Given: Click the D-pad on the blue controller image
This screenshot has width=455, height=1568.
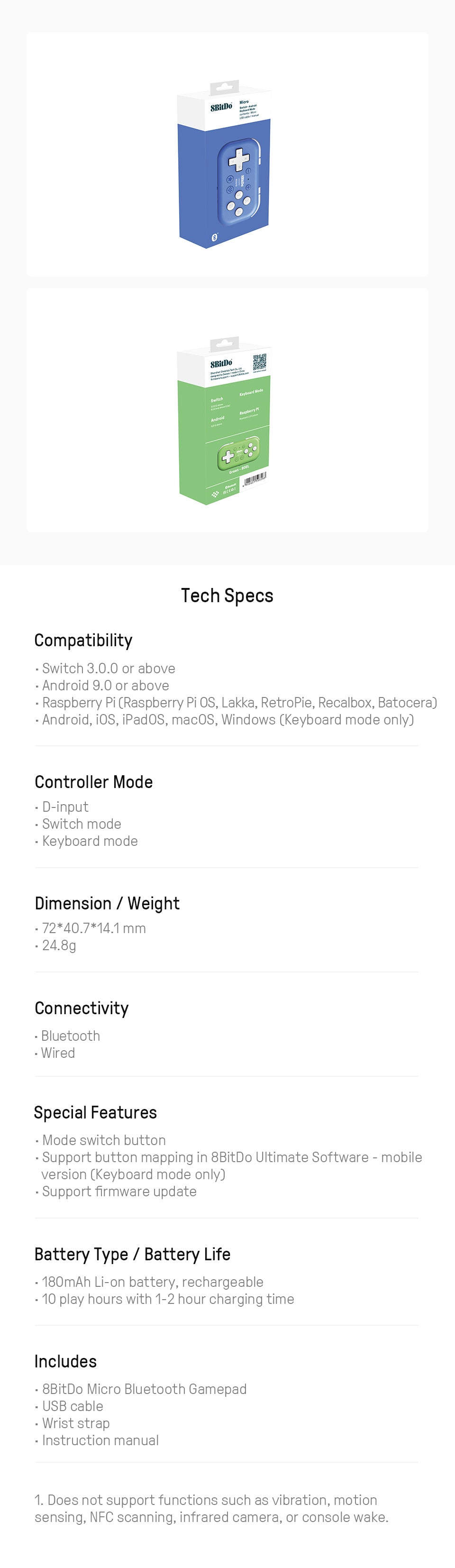Looking at the screenshot, I should point(238,160).
